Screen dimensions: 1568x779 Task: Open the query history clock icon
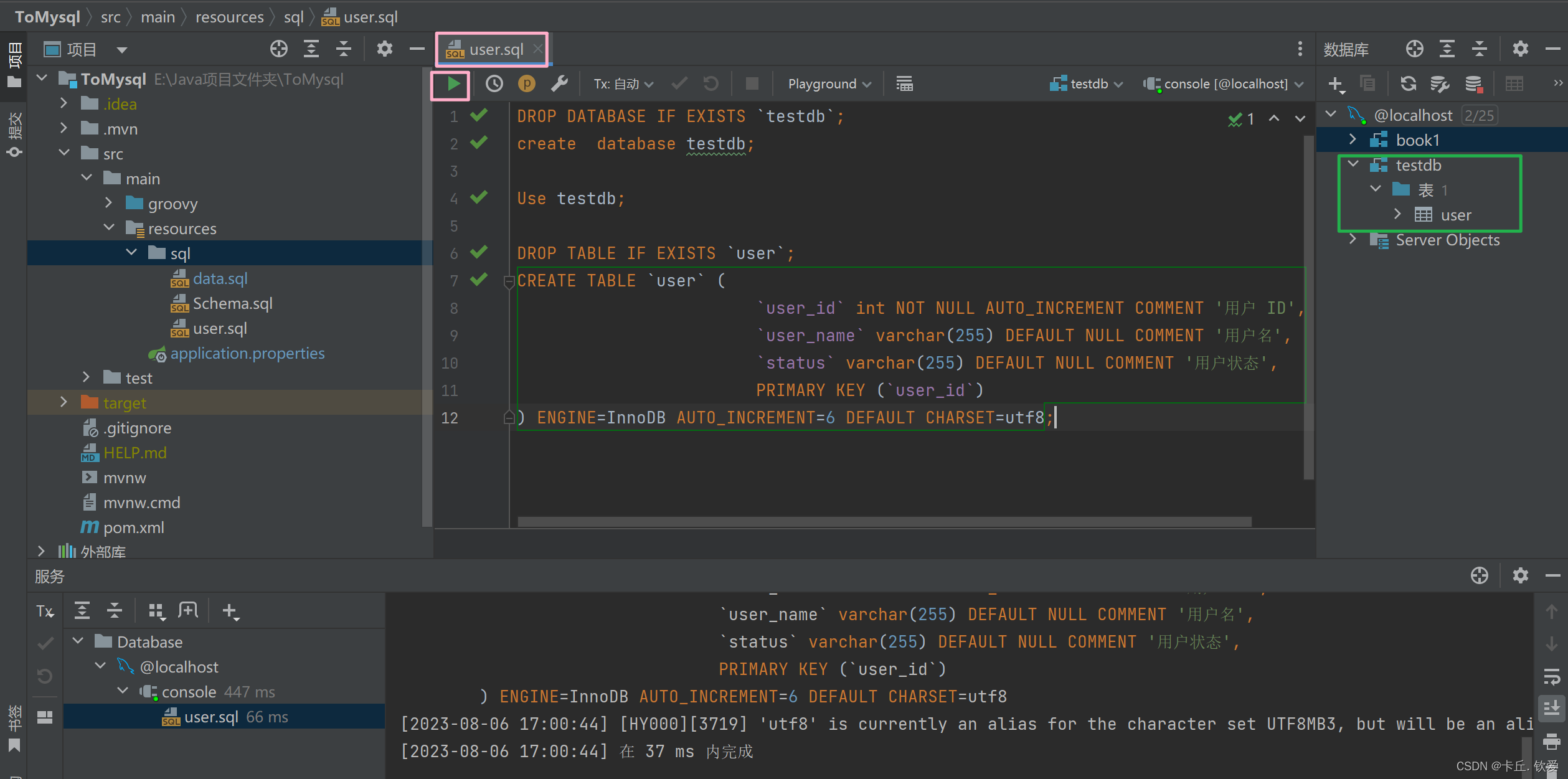pyautogui.click(x=494, y=84)
